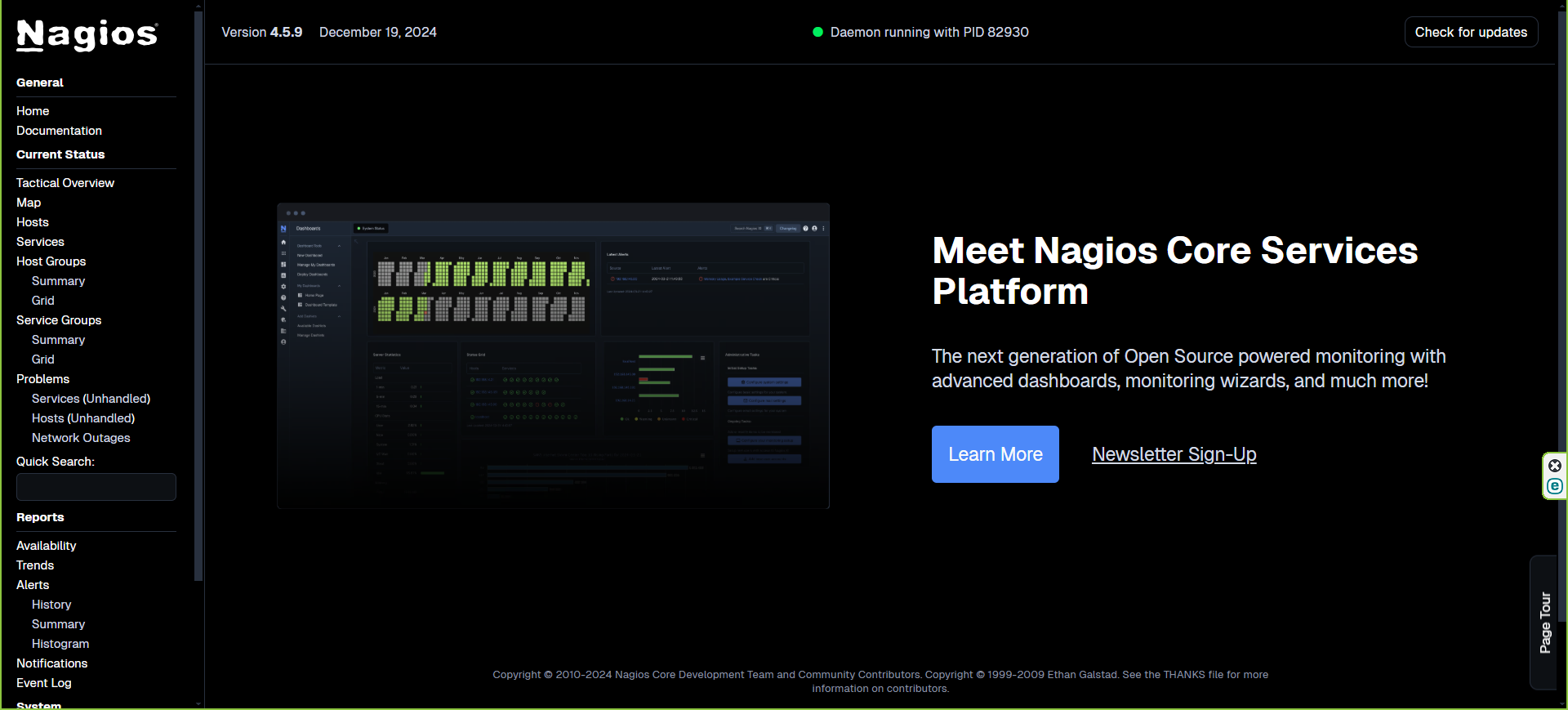Open Notifications report
Viewport: 1568px width, 710px height.
pos(51,663)
